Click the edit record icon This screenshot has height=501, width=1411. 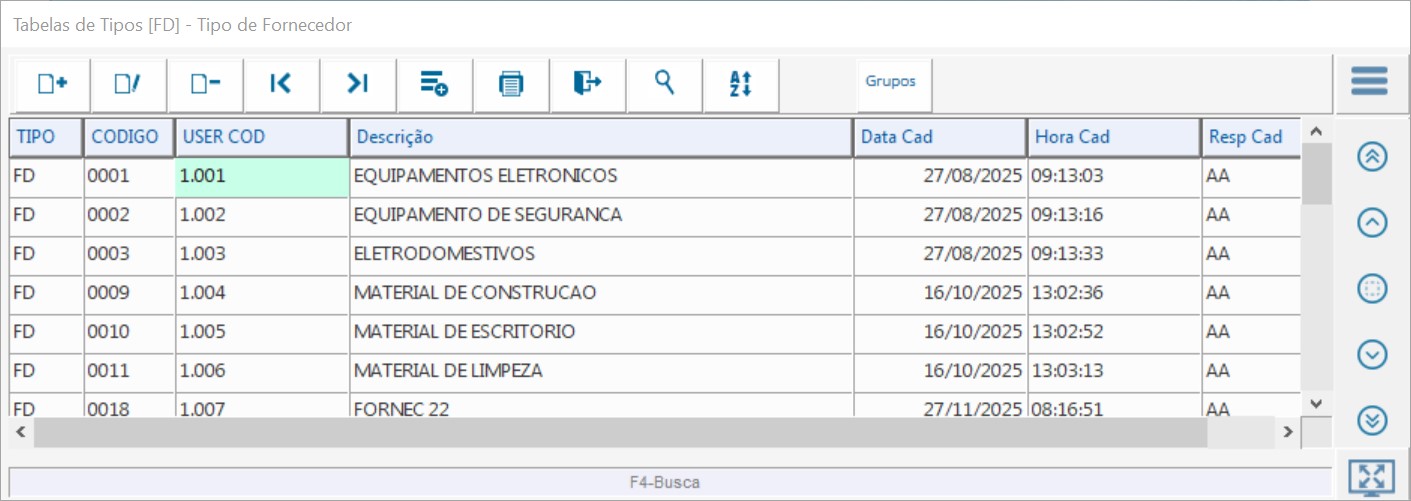click(x=128, y=84)
